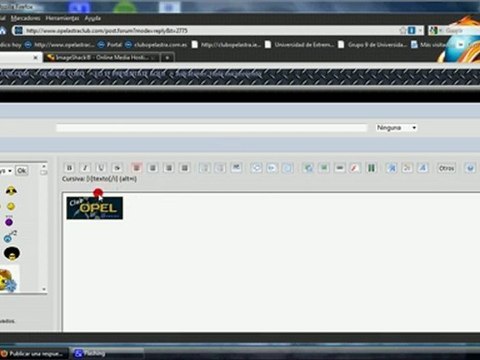This screenshot has width=480, height=360.
Task: Open the font color picker
Action: pyautogui.click(x=407, y=168)
